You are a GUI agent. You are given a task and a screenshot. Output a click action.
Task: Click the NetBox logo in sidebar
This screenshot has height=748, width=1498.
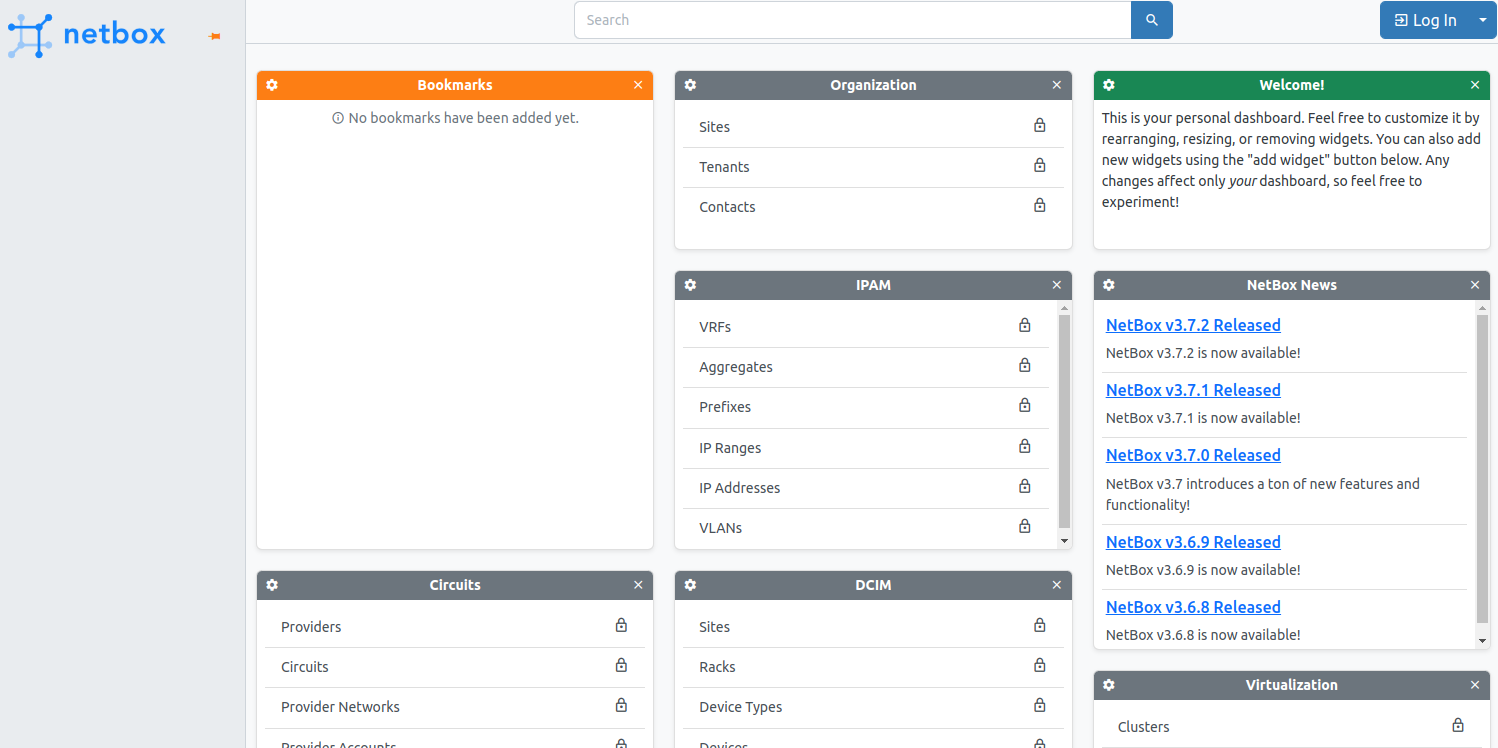point(87,34)
